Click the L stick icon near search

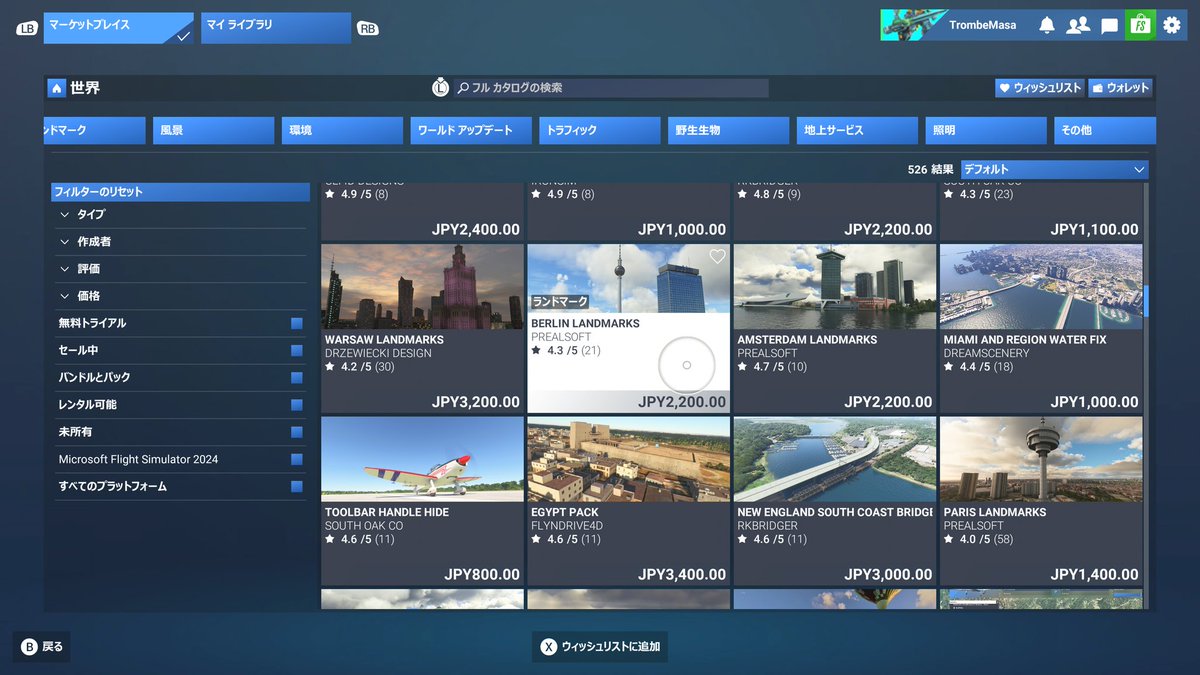point(441,88)
